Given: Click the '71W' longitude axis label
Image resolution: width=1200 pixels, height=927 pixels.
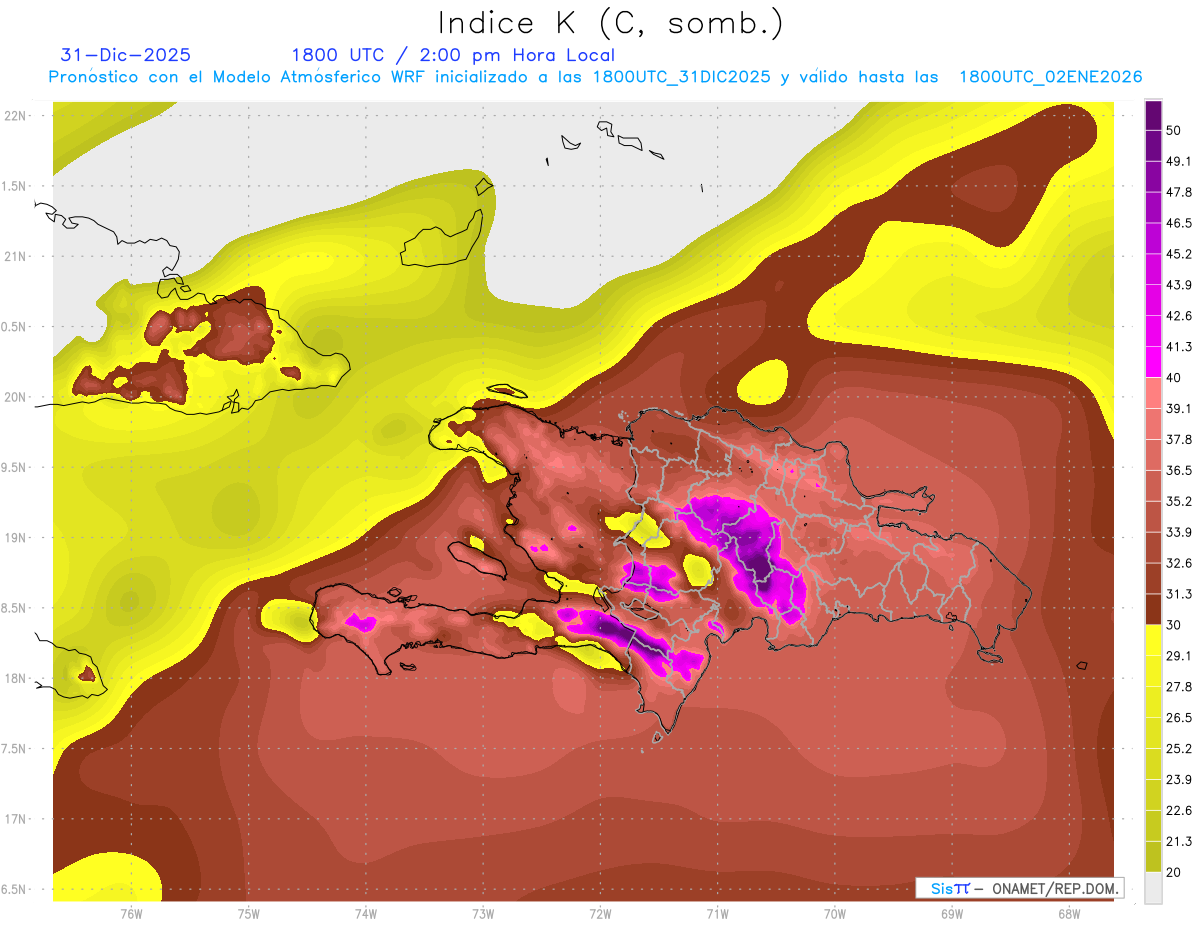Looking at the screenshot, I should coord(717,913).
